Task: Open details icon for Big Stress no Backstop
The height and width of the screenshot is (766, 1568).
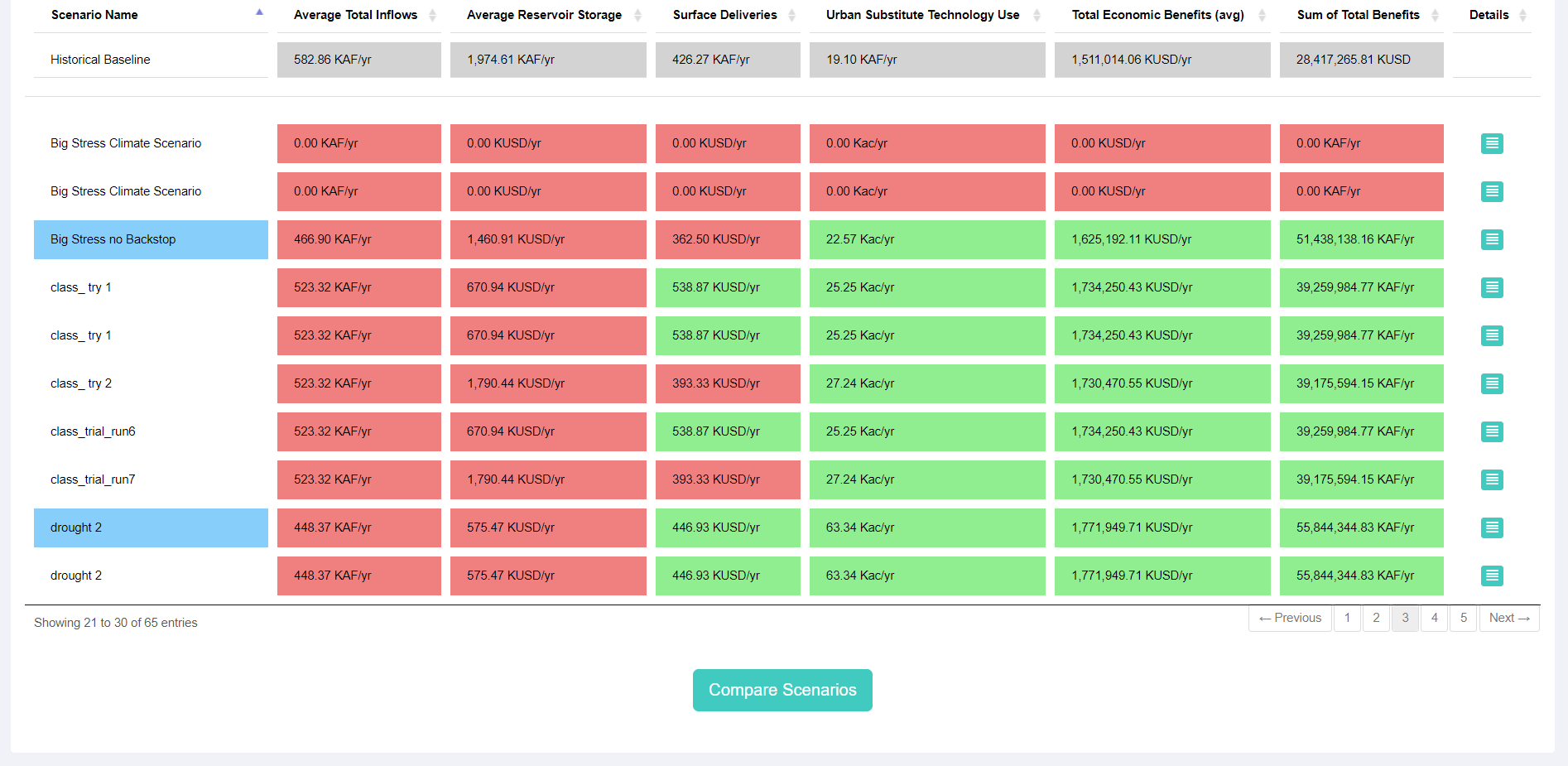Action: 1492,239
